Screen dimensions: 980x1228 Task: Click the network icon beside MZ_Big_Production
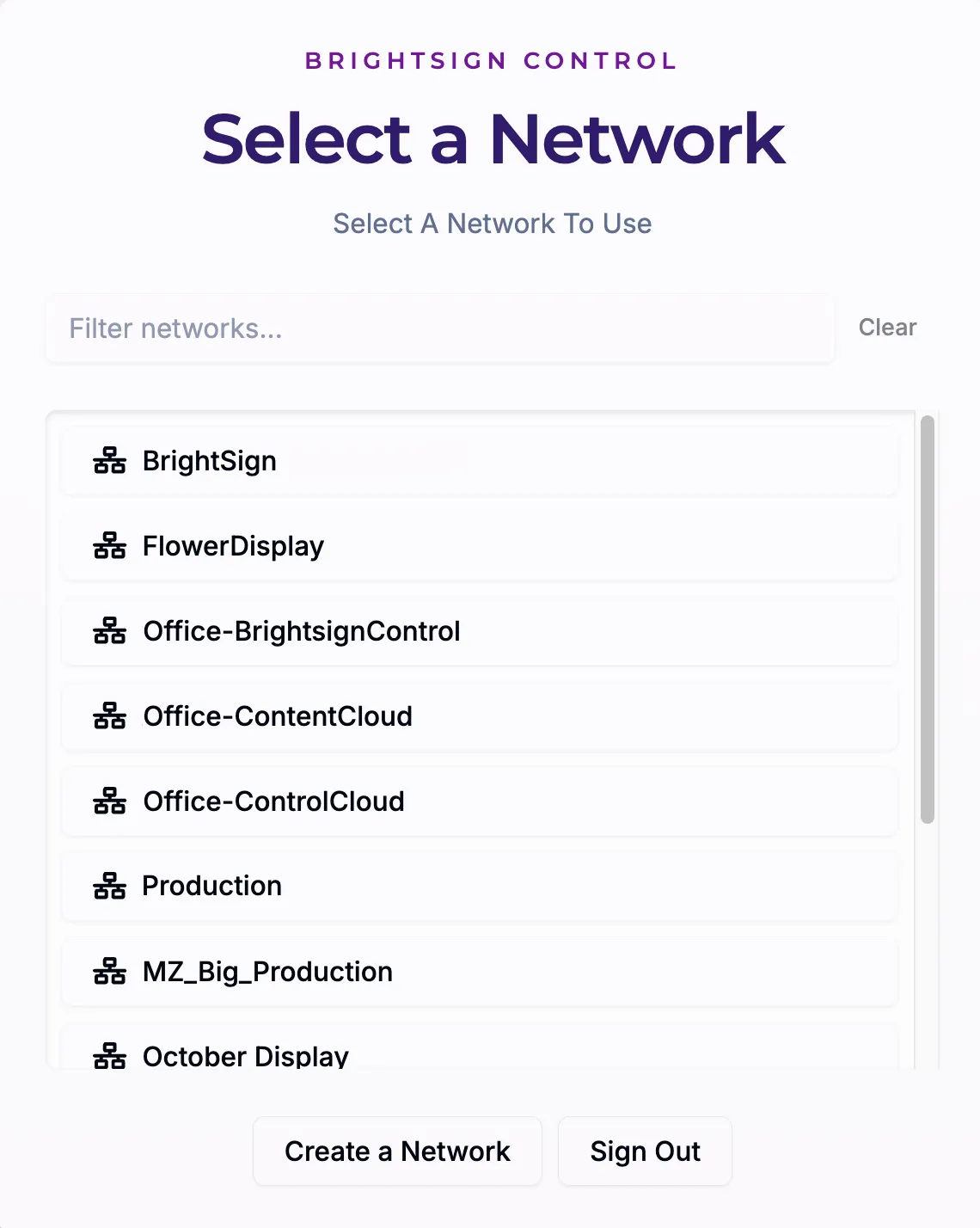pos(109,972)
